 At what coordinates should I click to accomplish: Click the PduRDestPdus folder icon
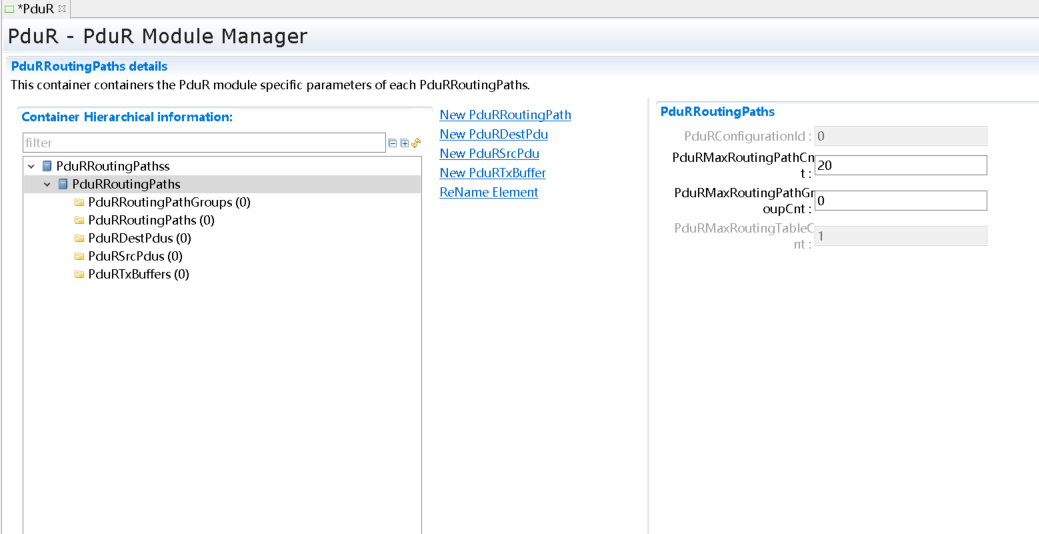tap(79, 238)
